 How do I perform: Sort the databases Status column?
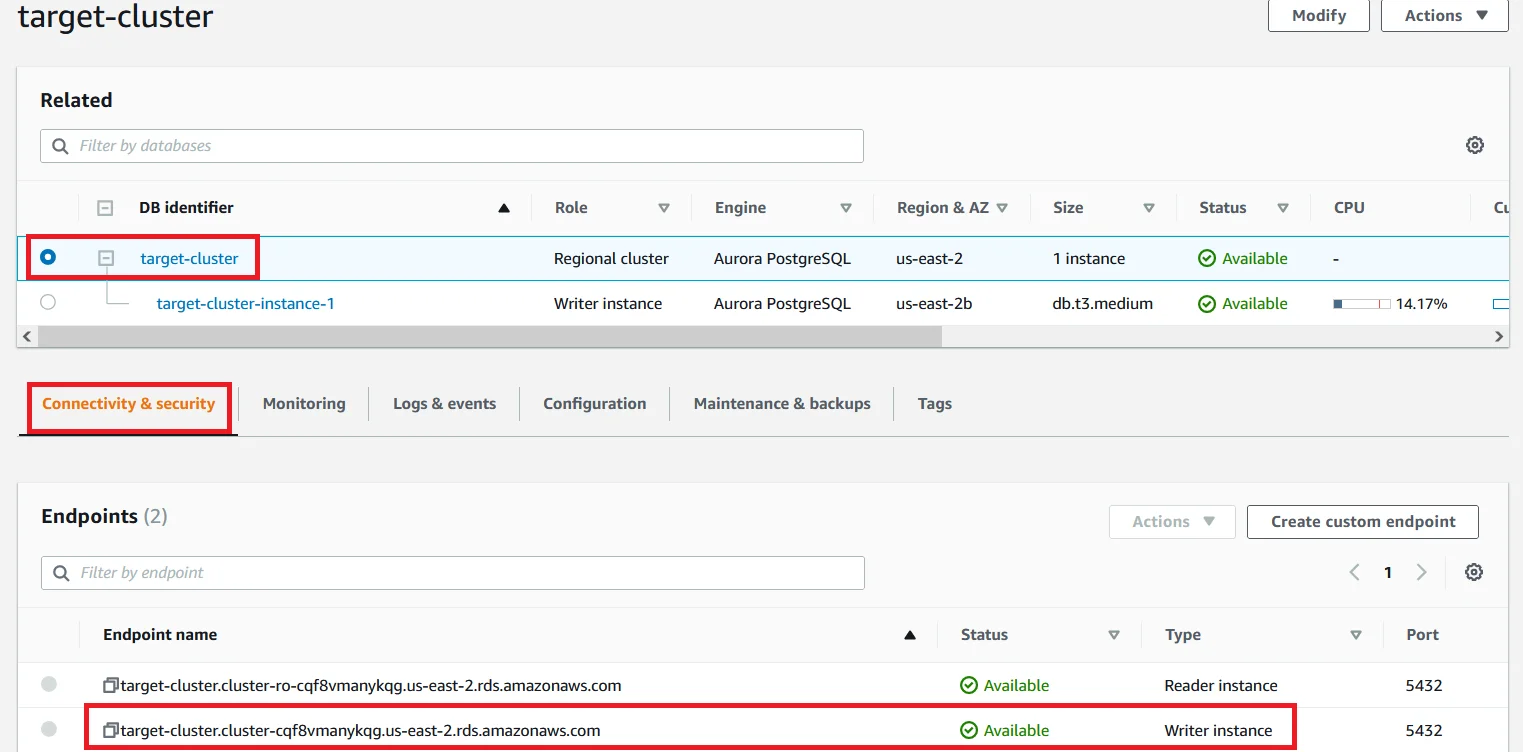1283,208
